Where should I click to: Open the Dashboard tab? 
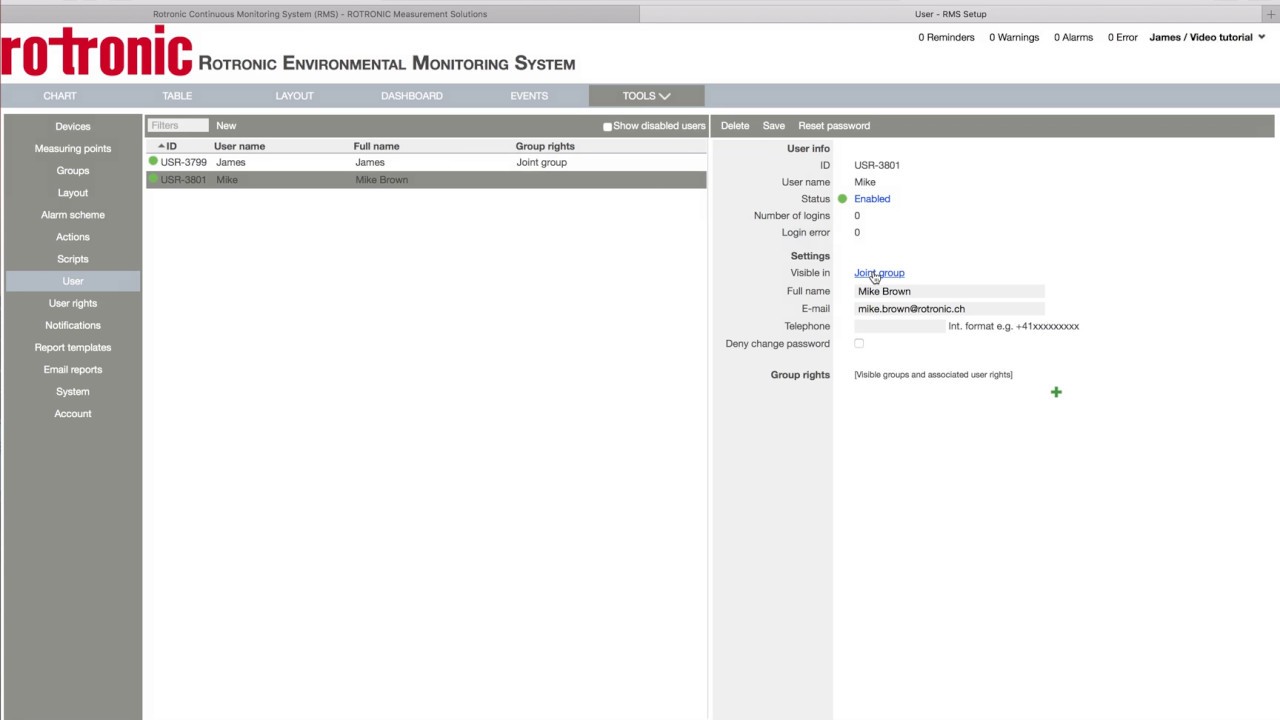pyautogui.click(x=411, y=96)
